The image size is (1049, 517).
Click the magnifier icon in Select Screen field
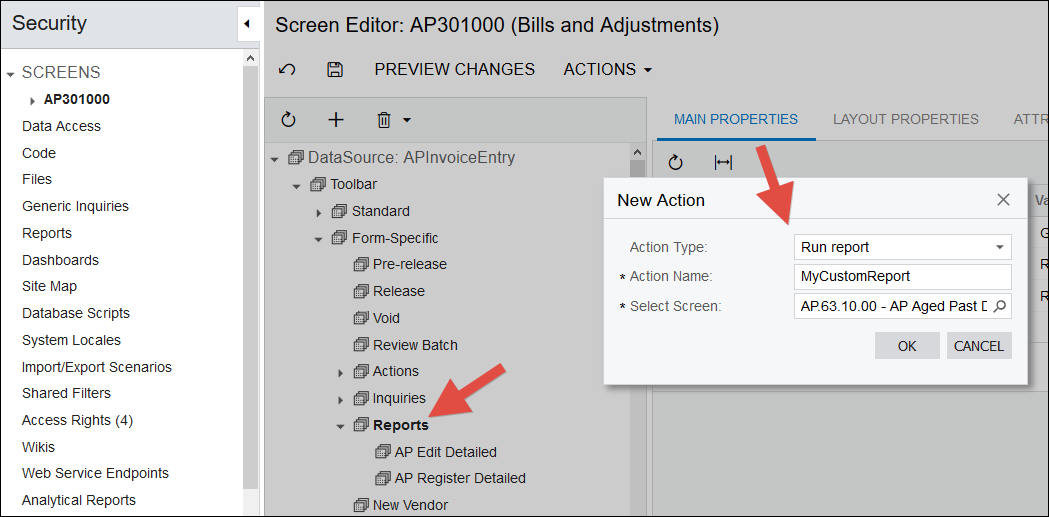[x=999, y=306]
